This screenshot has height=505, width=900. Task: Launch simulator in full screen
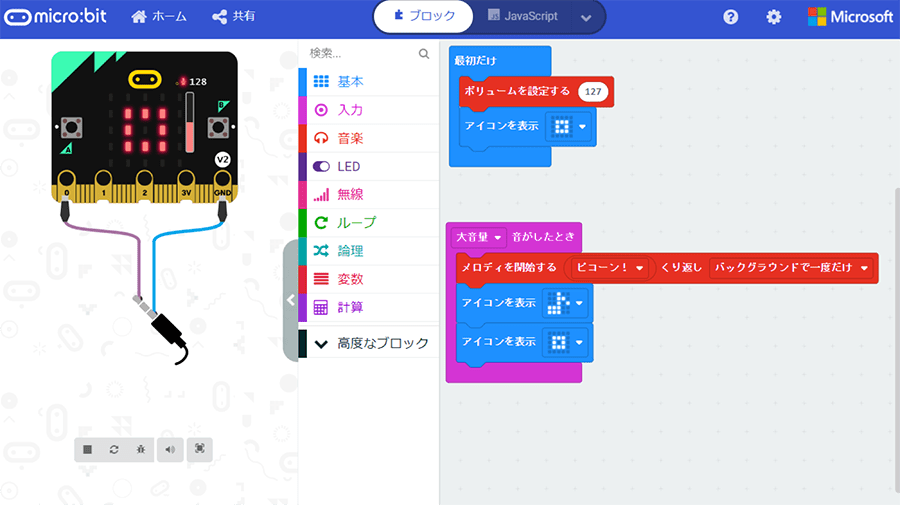200,449
